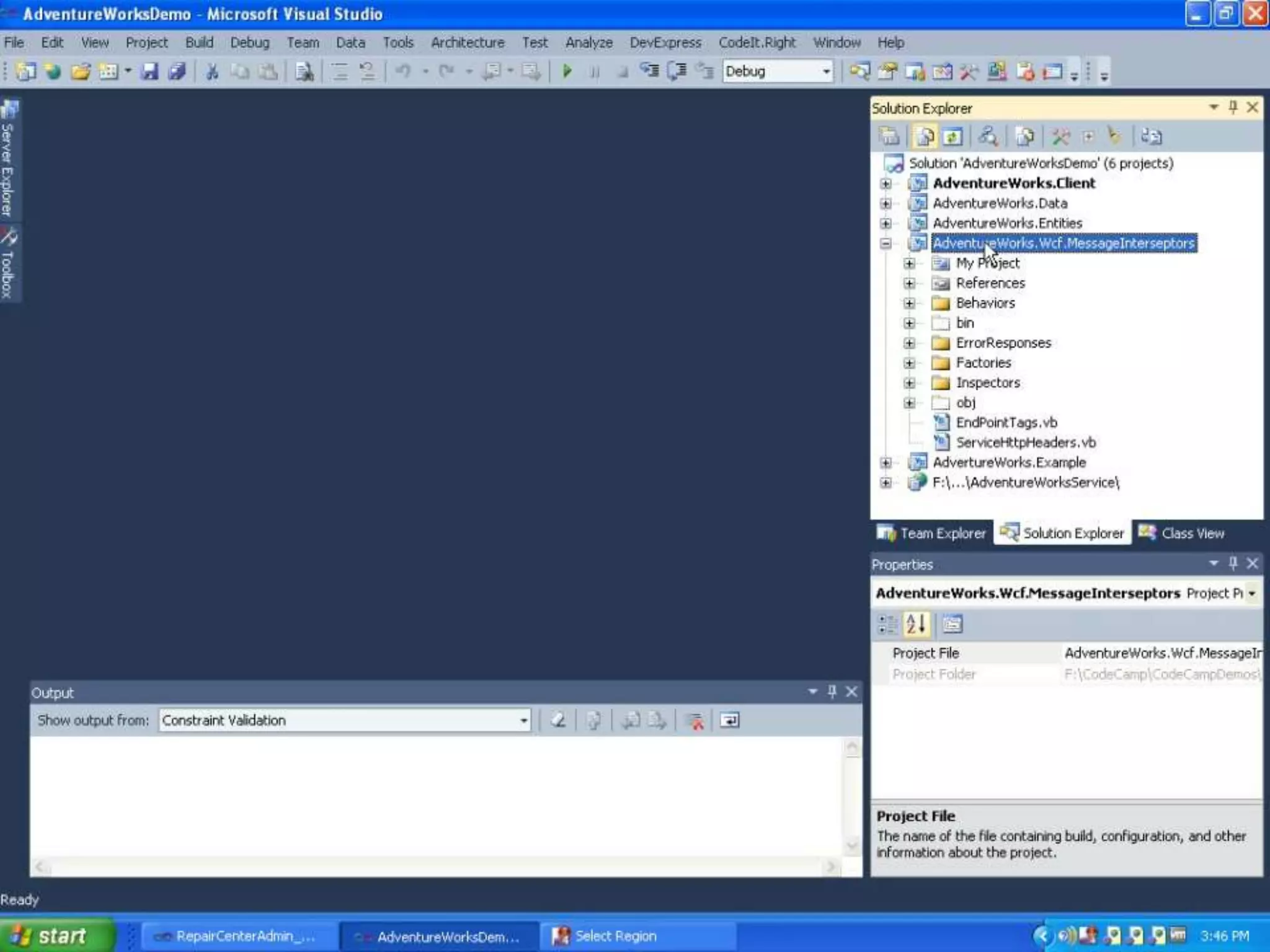Click the Output window horizontal scrollbar
Viewport: 1270px width, 952px height.
click(x=434, y=866)
